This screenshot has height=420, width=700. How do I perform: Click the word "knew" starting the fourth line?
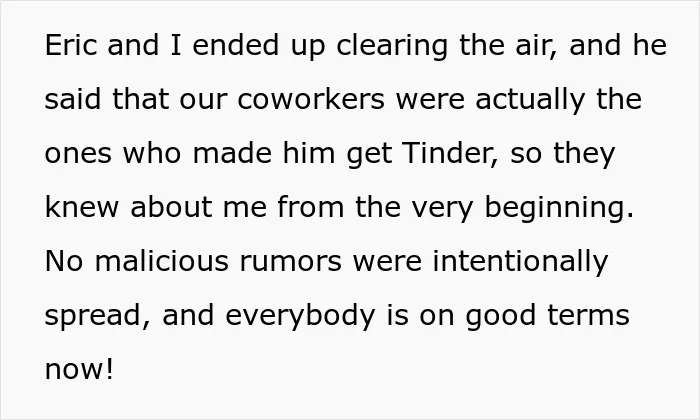82,207
